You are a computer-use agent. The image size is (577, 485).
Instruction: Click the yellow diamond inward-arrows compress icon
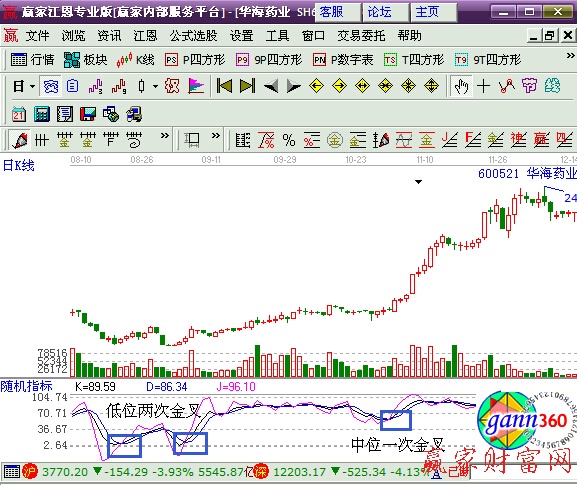[385, 86]
